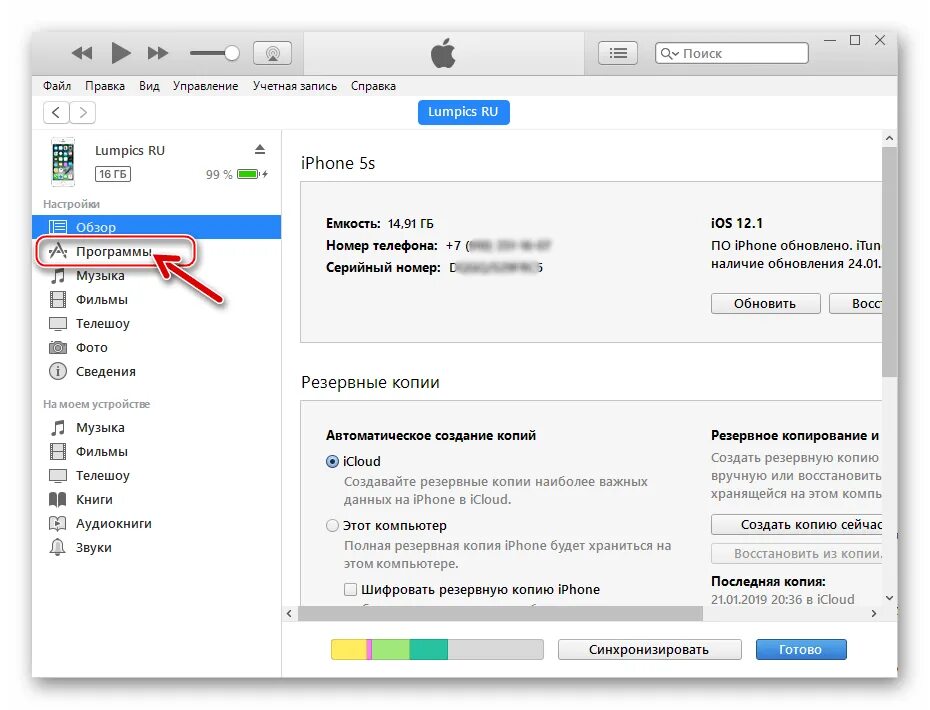
Task: Go forward with the right chevron
Action: pos(82,113)
